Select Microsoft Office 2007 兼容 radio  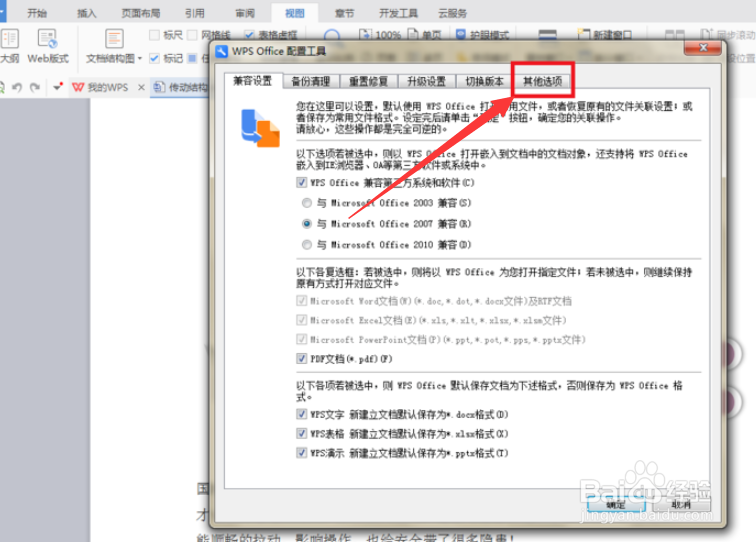coord(307,224)
